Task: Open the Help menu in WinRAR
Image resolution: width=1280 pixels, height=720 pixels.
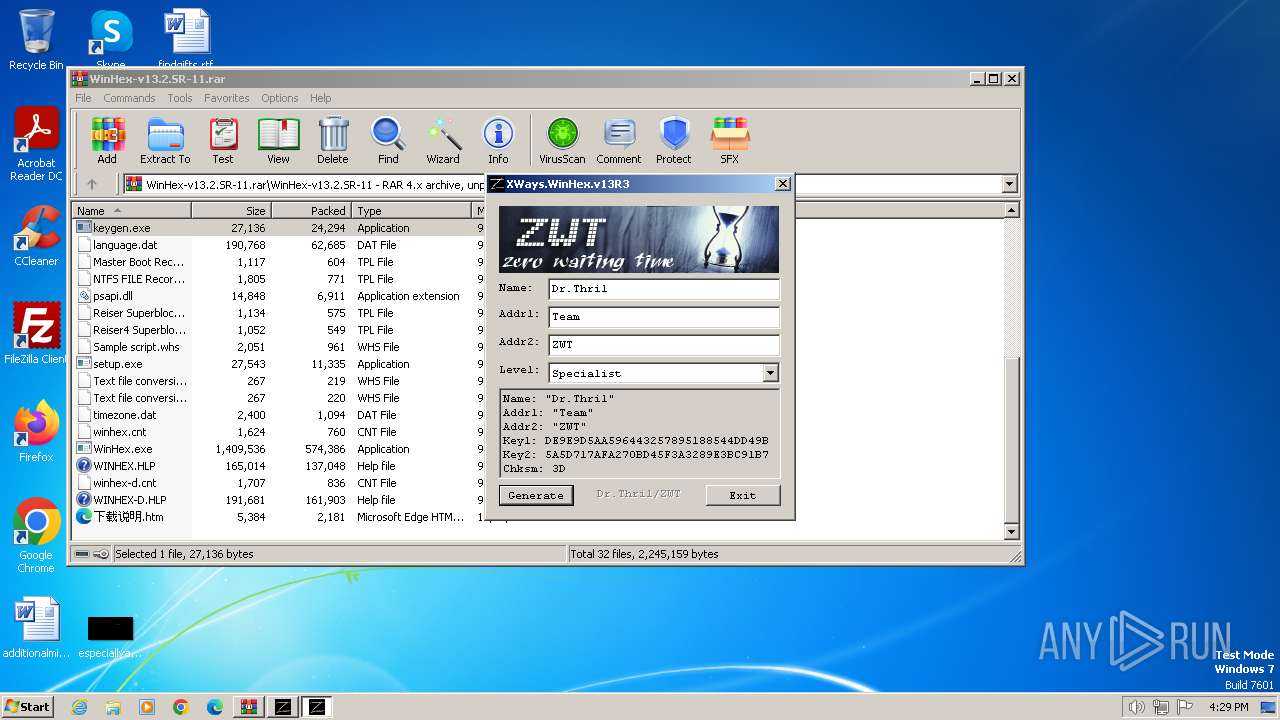Action: 320,98
